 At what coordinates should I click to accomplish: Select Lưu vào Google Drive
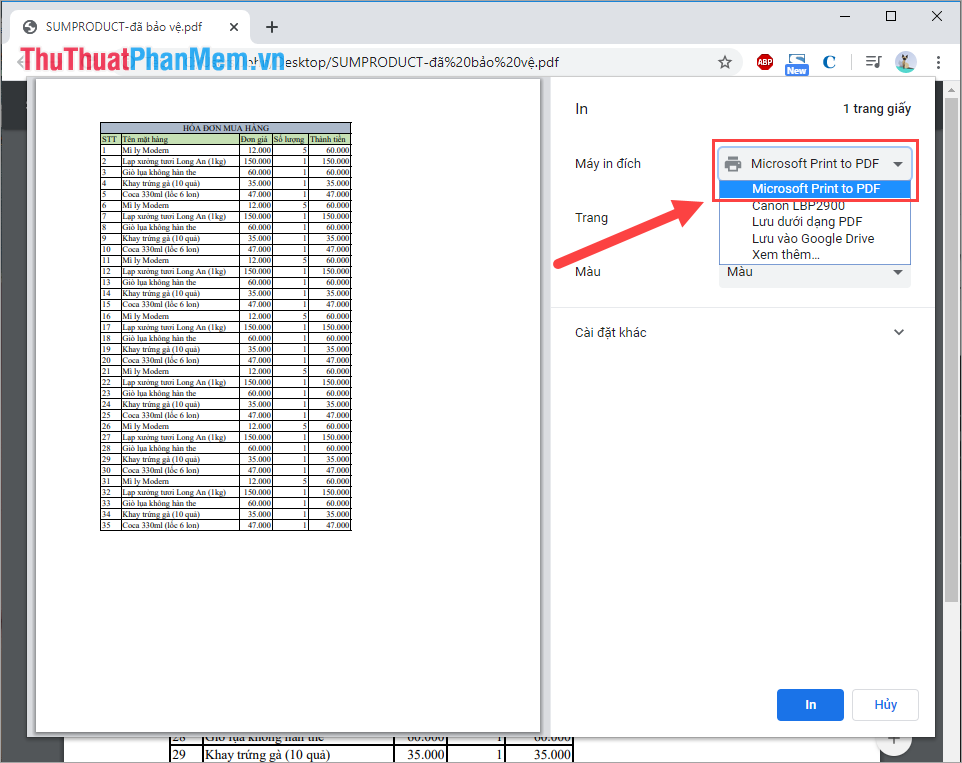coord(815,239)
